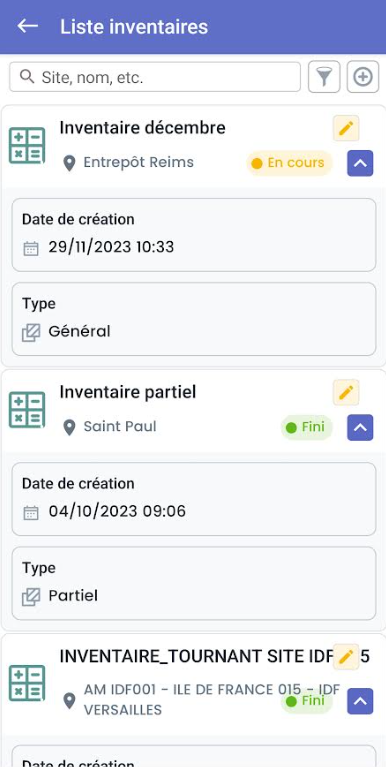Screen dimensions: 386x767
Task: Tap the Saint Paul location
Action: [x=120, y=427]
